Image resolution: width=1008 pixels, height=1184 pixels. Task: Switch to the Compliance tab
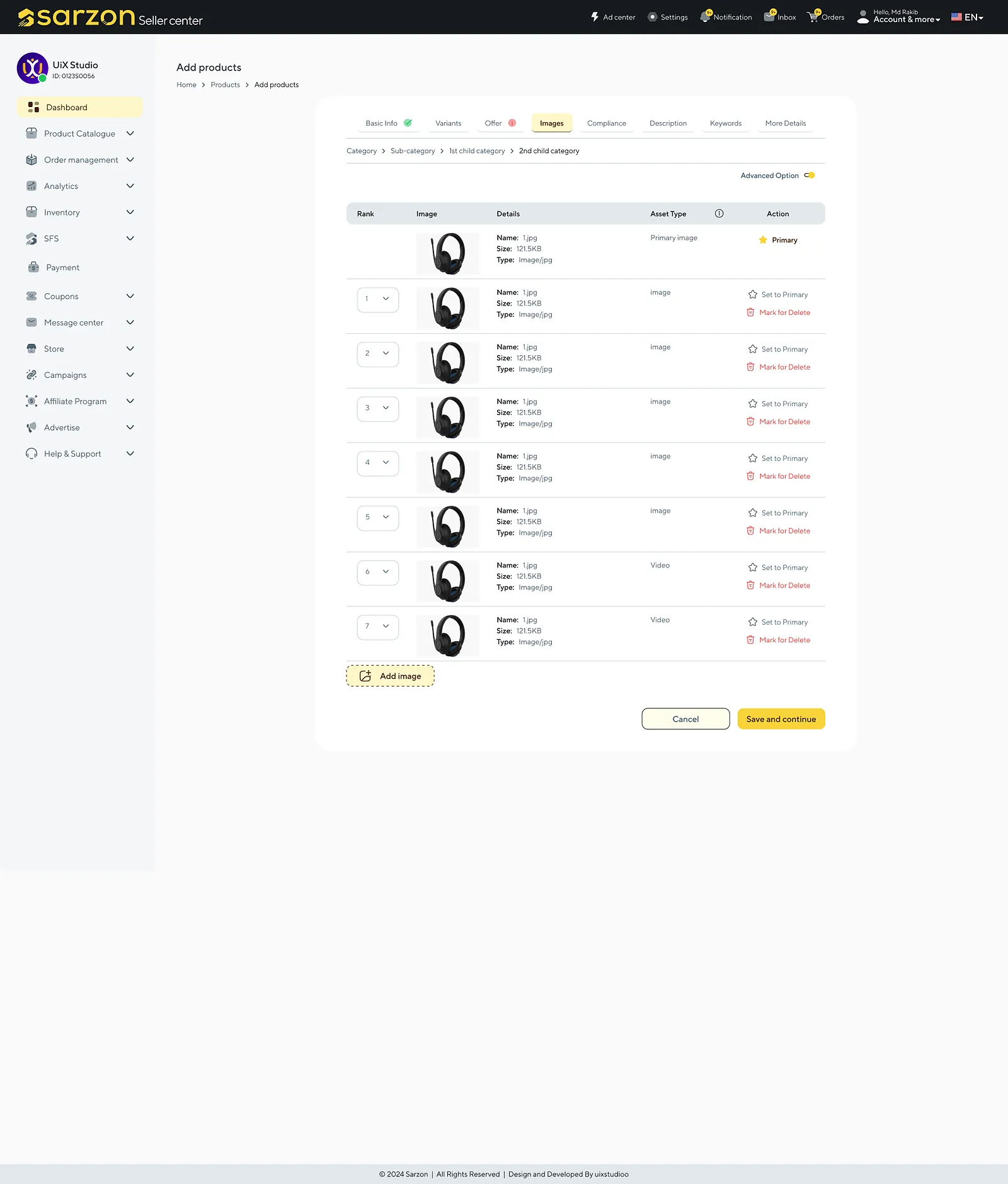(x=607, y=123)
